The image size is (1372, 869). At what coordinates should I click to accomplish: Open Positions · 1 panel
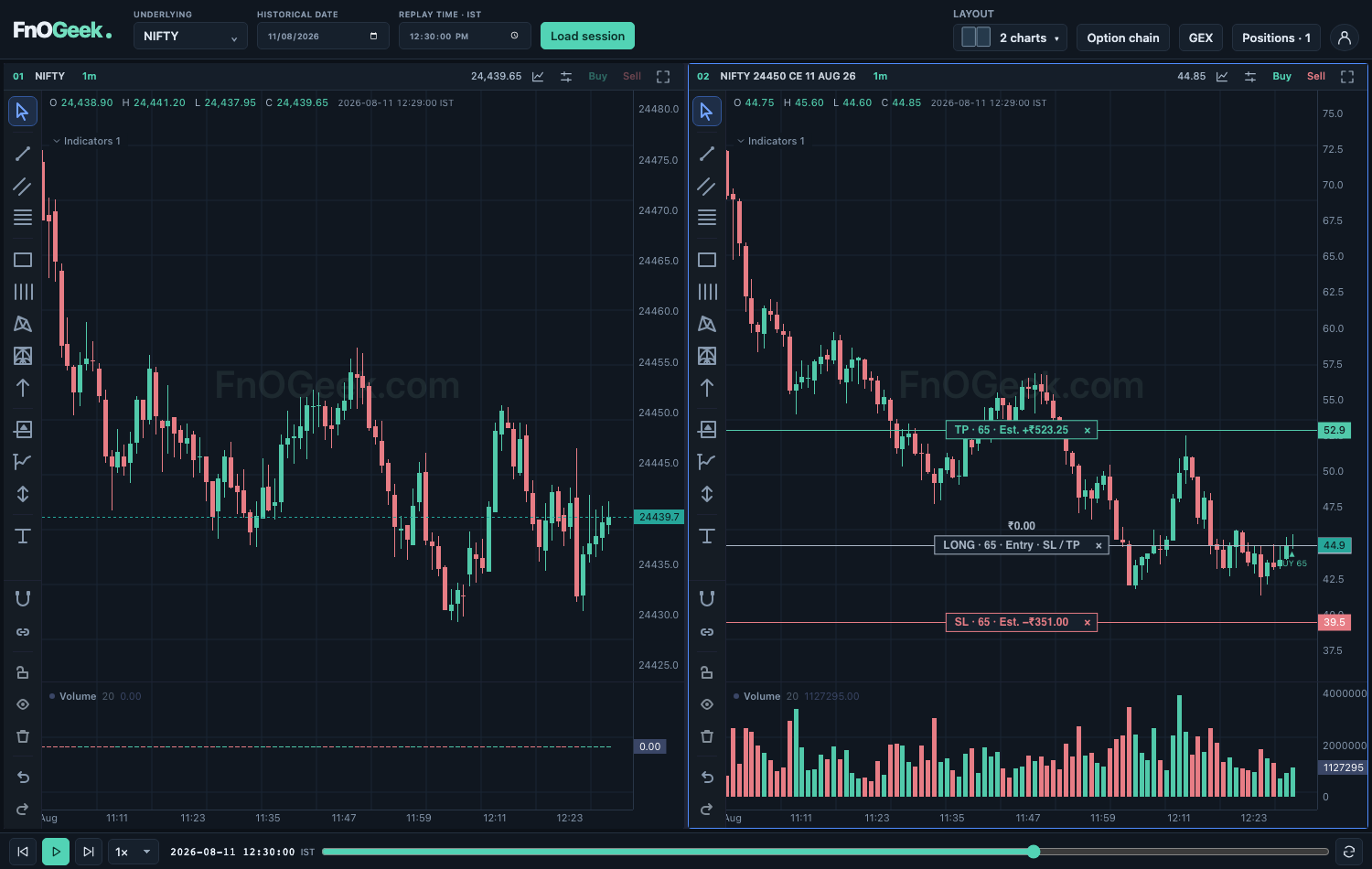pos(1276,38)
